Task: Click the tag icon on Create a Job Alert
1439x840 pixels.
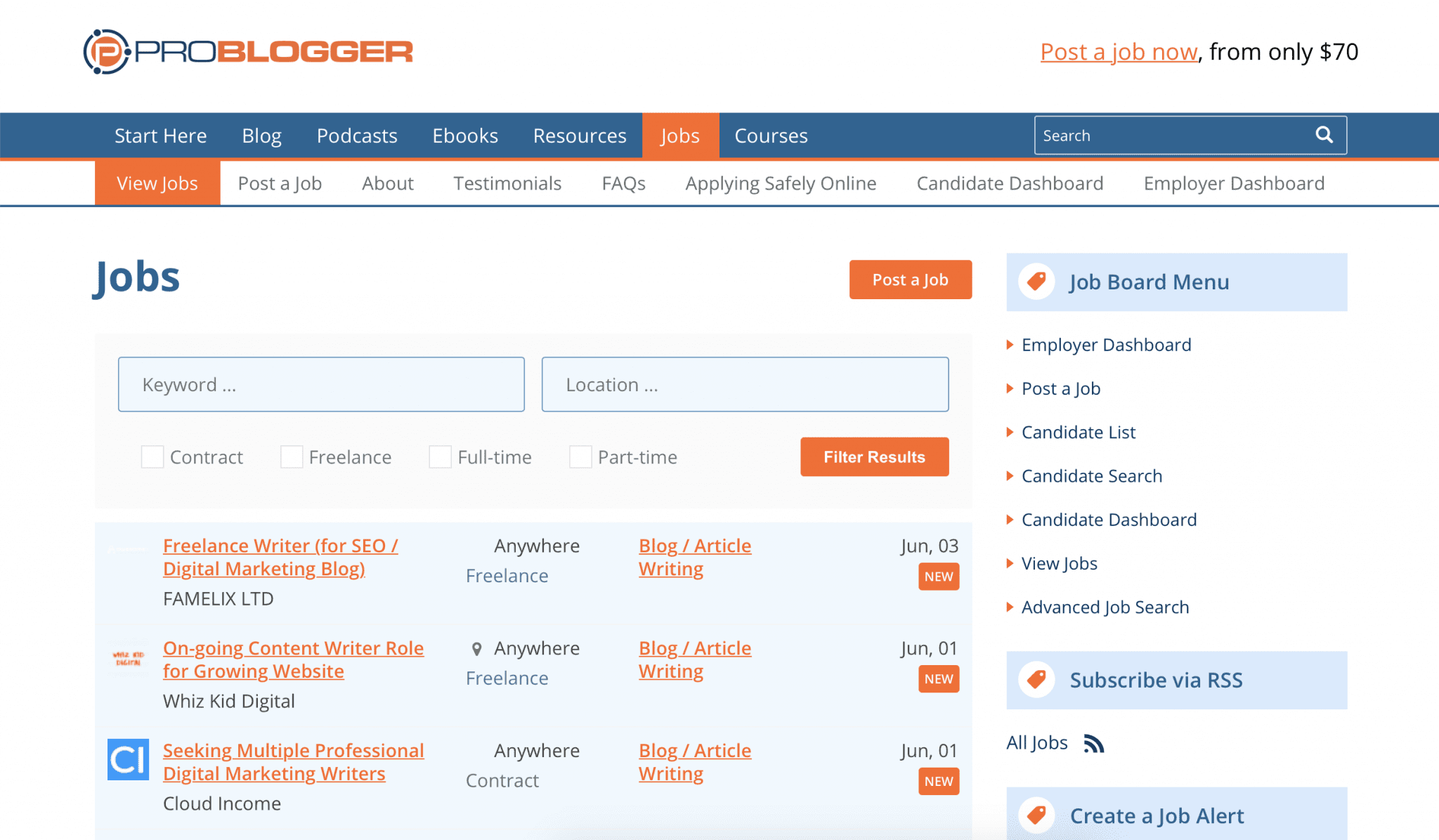Action: pos(1036,815)
